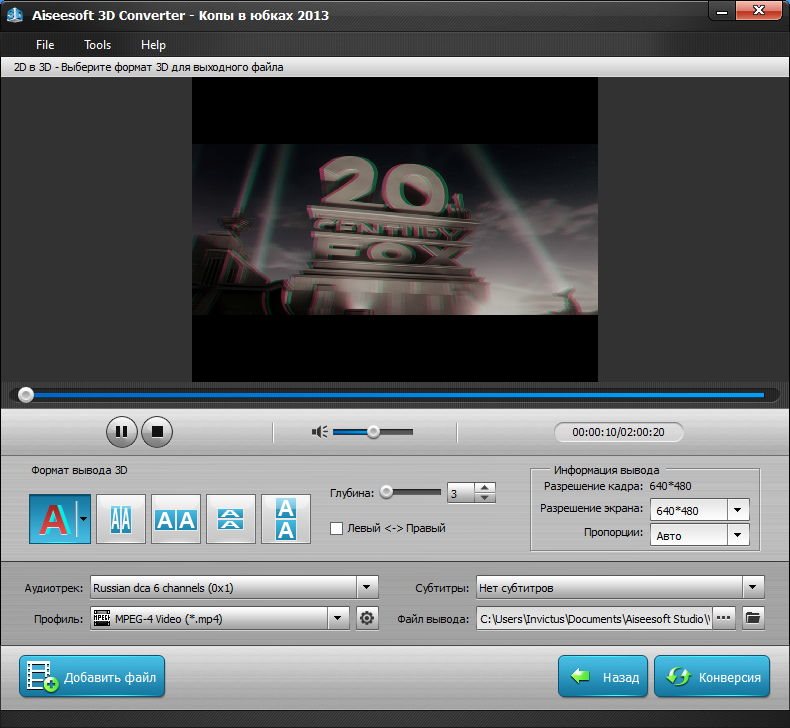Viewport: 790px width, 728px height.
Task: Click the playback seek bar handle
Action: pos(26,395)
